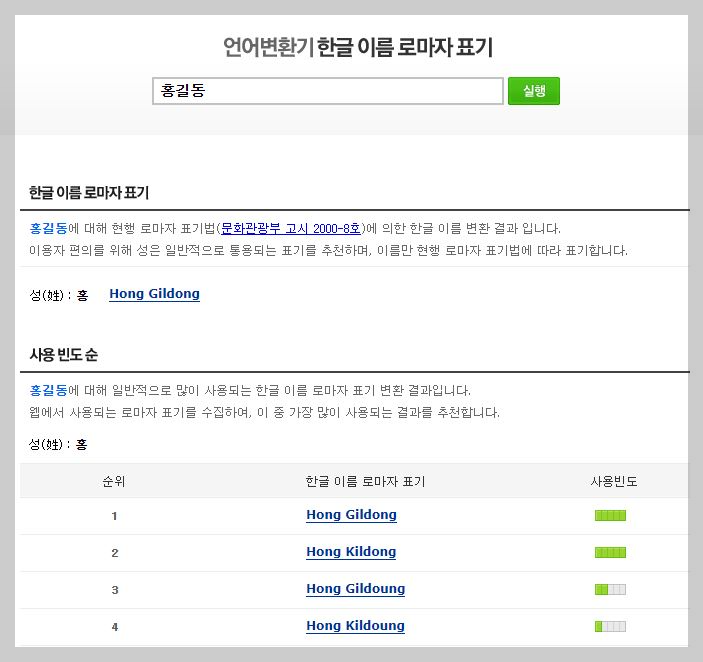Click the 사용빈도 column header
This screenshot has width=703, height=662.
[613, 481]
